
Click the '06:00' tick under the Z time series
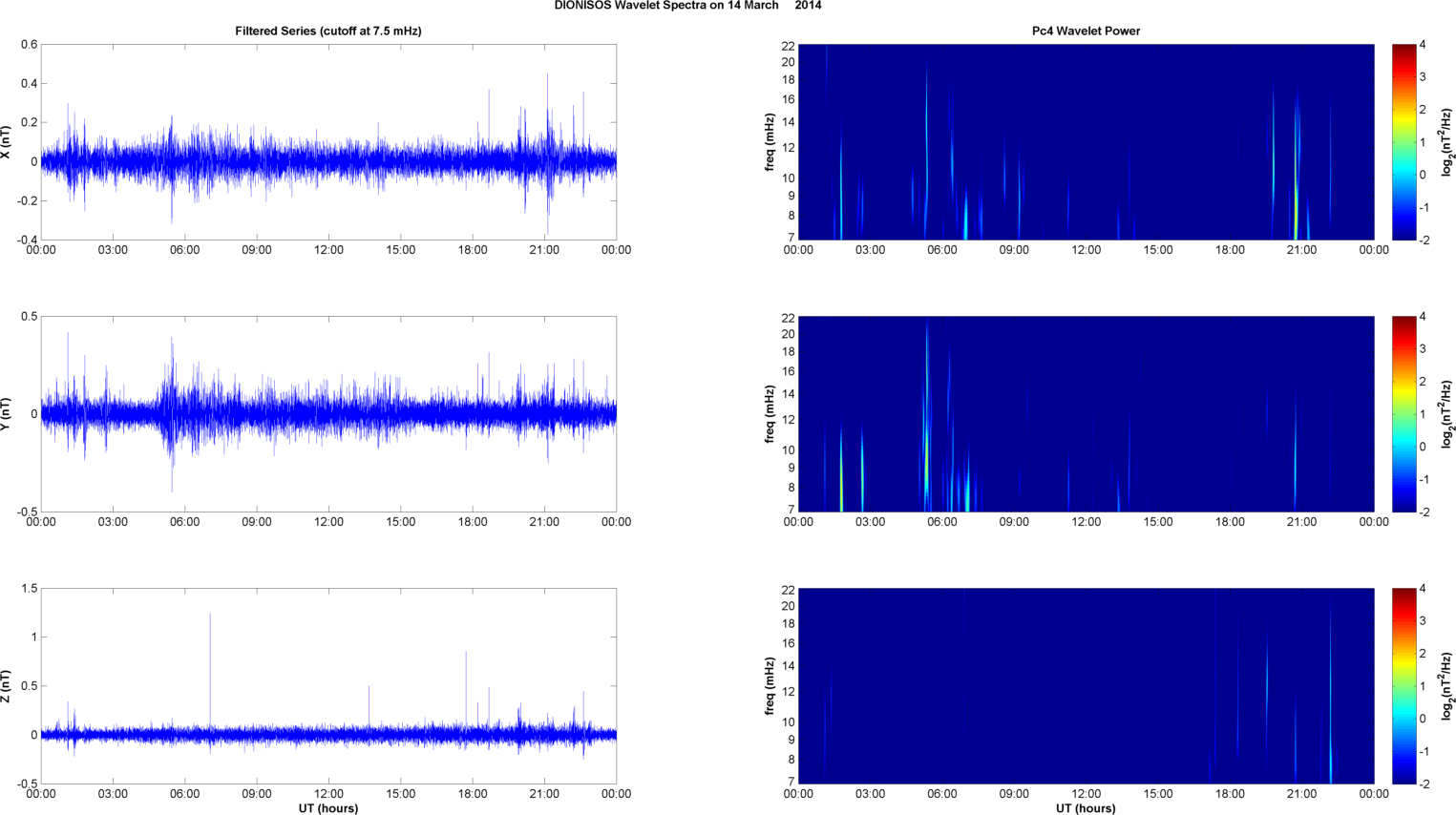click(184, 794)
